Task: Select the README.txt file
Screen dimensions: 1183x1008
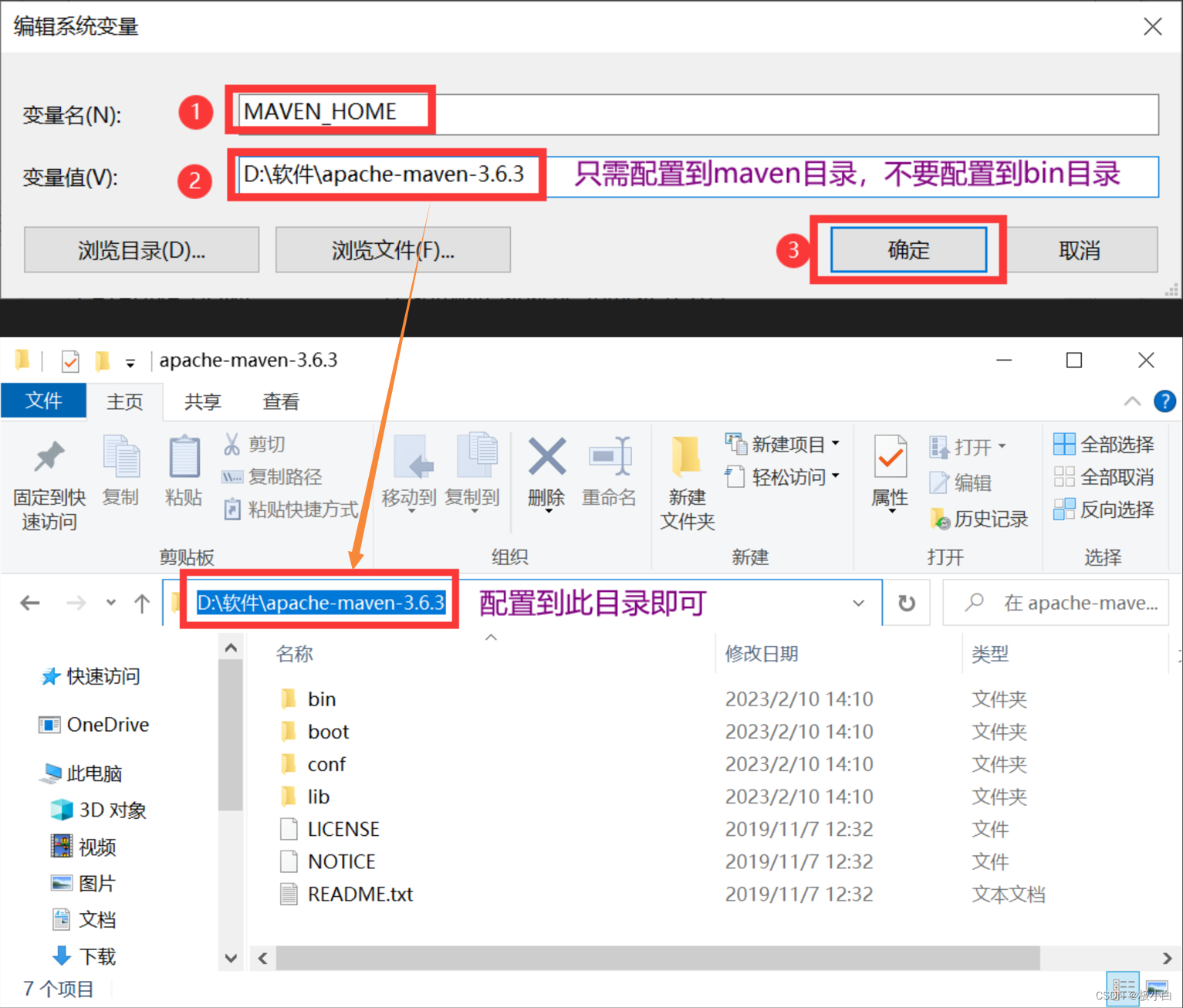Action: [x=346, y=894]
